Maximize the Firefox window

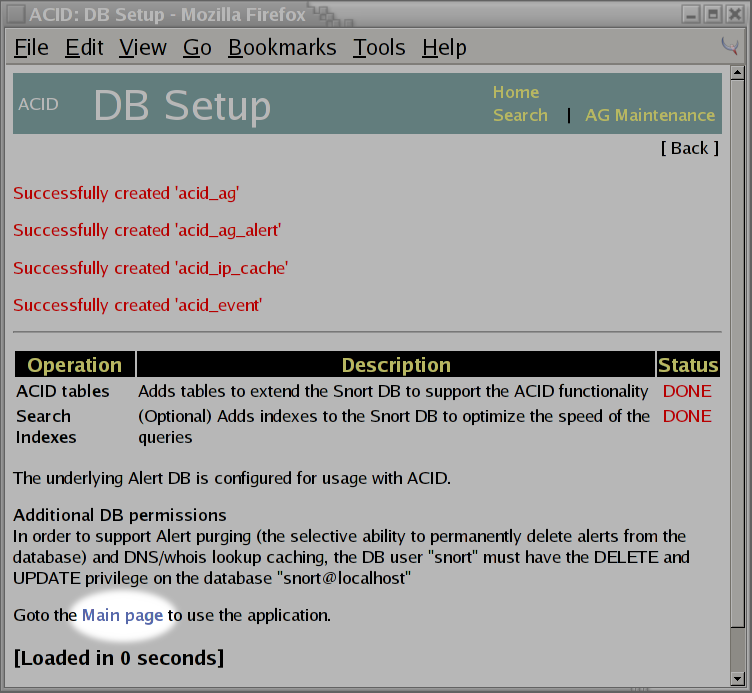coord(712,14)
